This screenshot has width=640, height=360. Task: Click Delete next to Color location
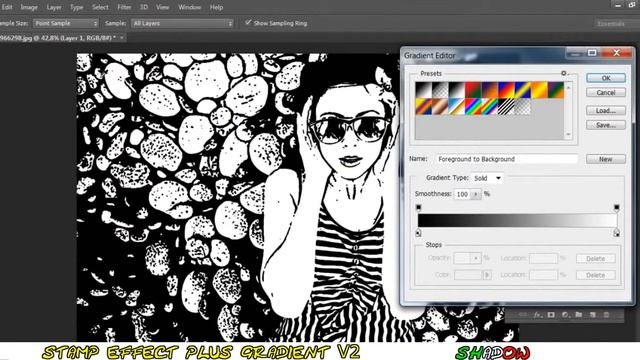[596, 275]
